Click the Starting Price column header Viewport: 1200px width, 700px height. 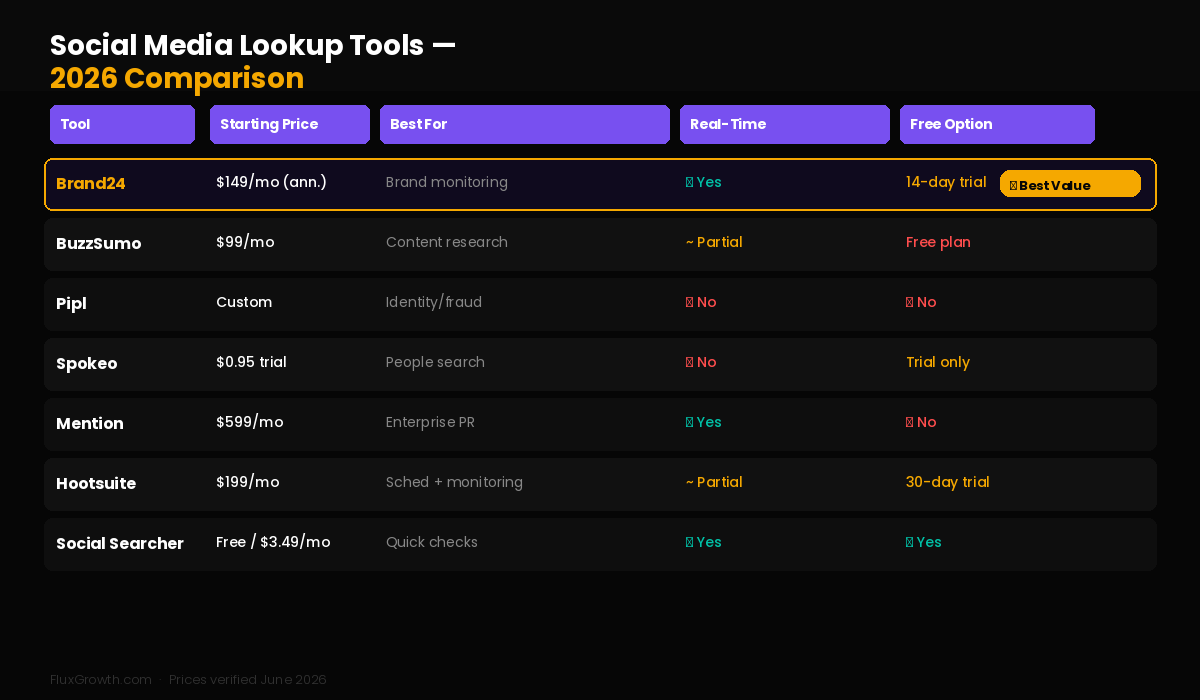(290, 124)
